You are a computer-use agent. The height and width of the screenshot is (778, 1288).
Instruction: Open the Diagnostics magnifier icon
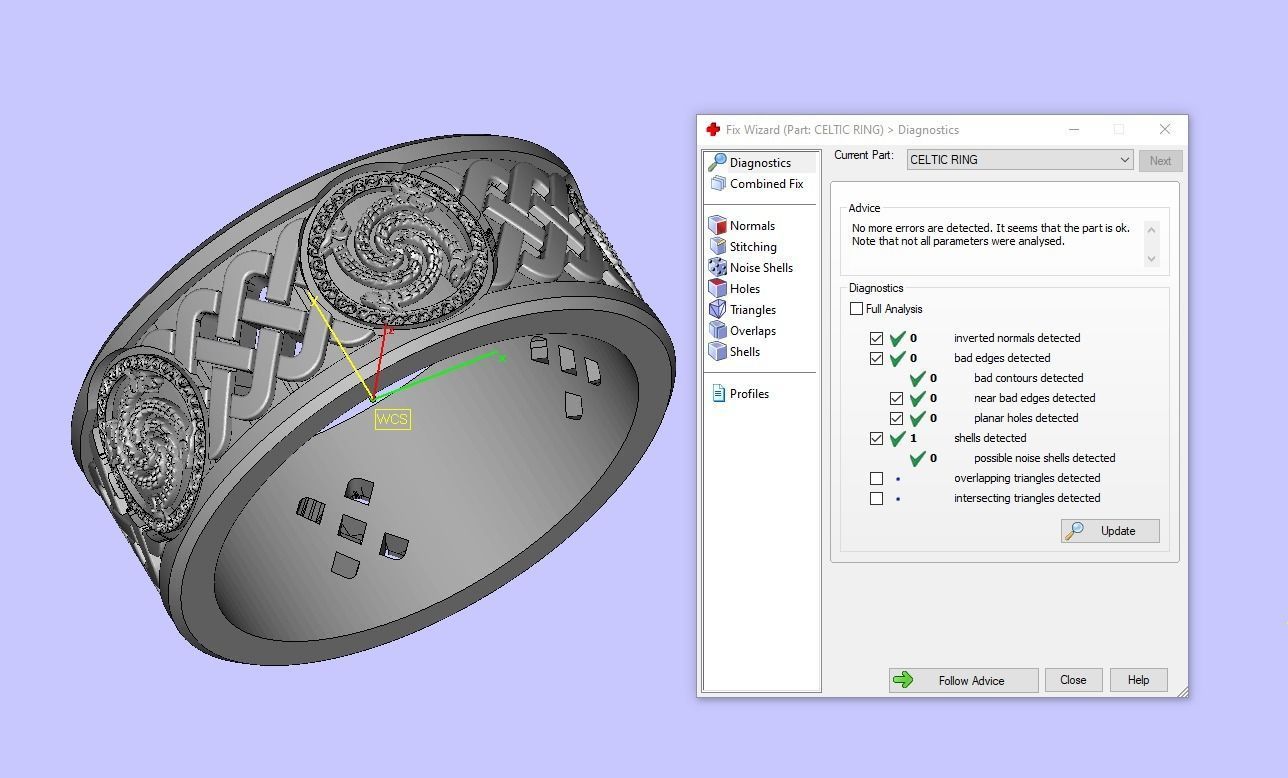pyautogui.click(x=717, y=162)
